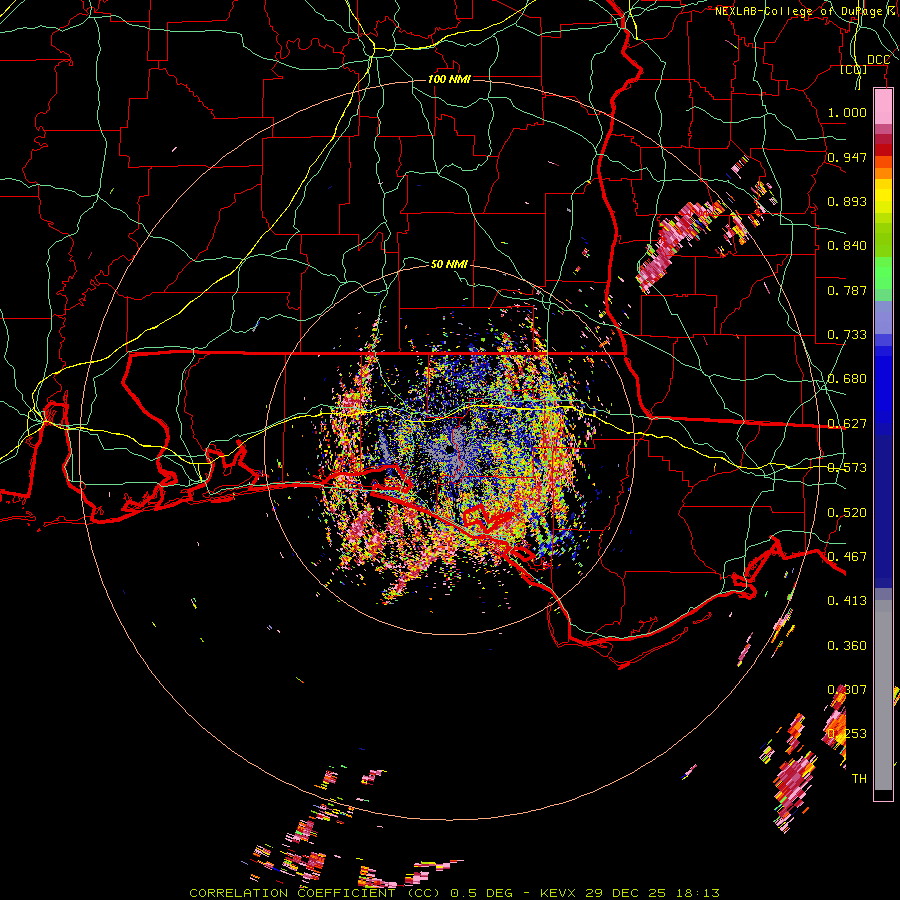Click the 100 NMI range ring label
The image size is (900, 900).
(x=449, y=79)
